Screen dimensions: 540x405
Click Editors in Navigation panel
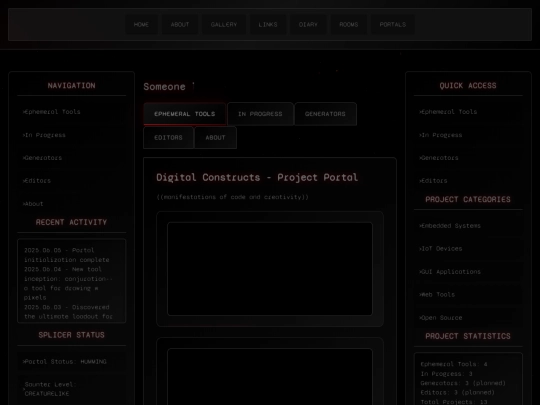tap(72, 180)
